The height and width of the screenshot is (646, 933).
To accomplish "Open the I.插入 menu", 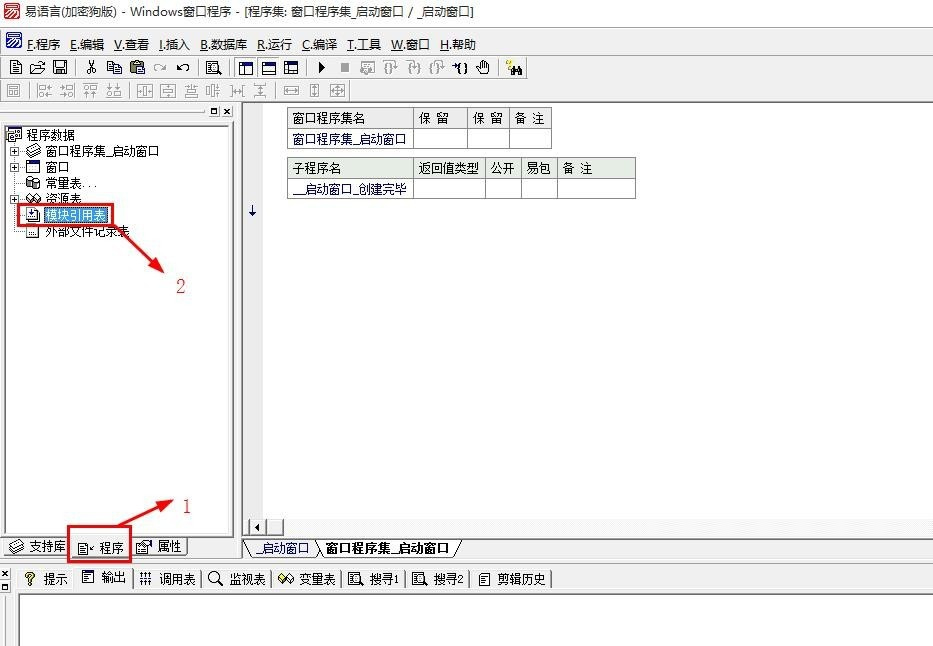I will pyautogui.click(x=174, y=45).
